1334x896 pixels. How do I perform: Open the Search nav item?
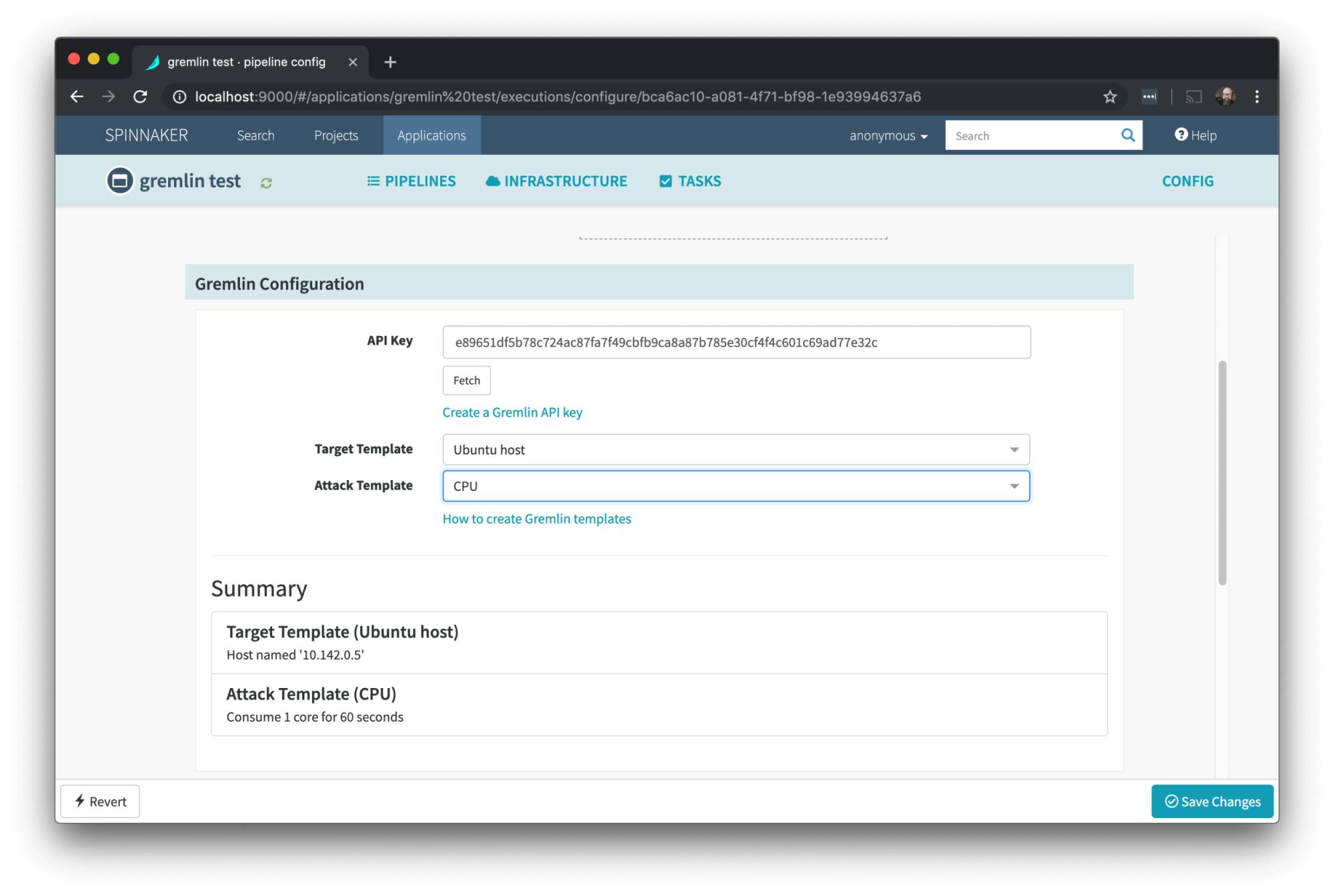point(255,135)
